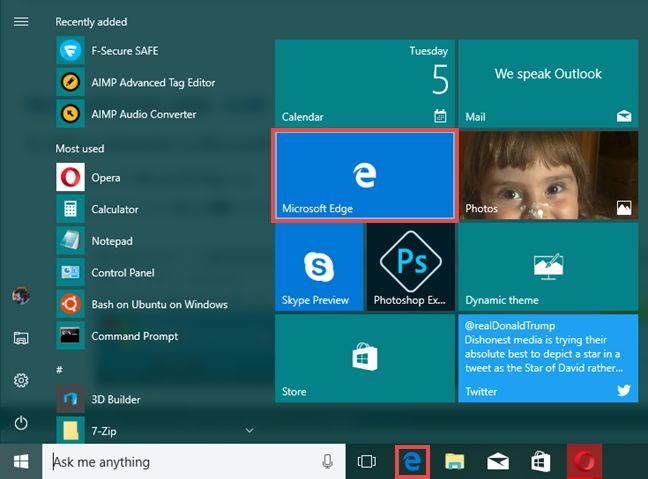Open Task View on the taskbar
648x479 pixels.
tap(367, 462)
